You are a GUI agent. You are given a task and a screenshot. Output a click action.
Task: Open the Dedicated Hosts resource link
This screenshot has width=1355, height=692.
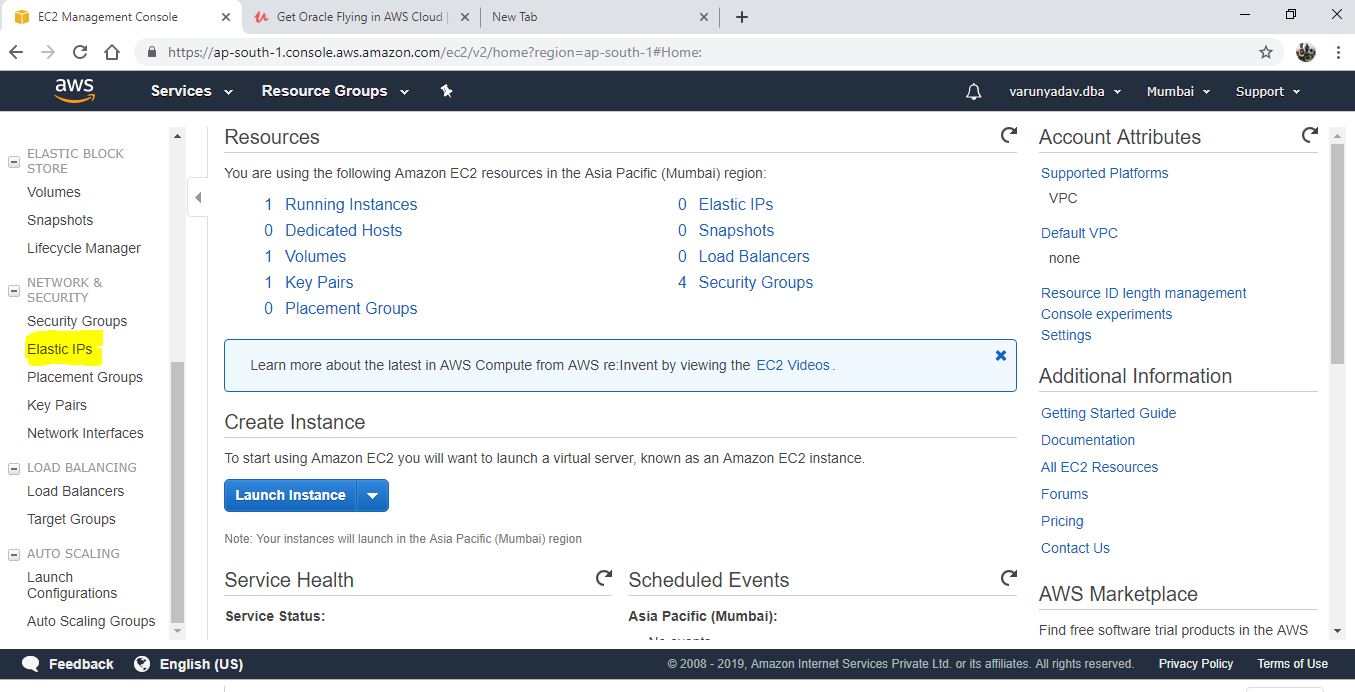pos(343,230)
